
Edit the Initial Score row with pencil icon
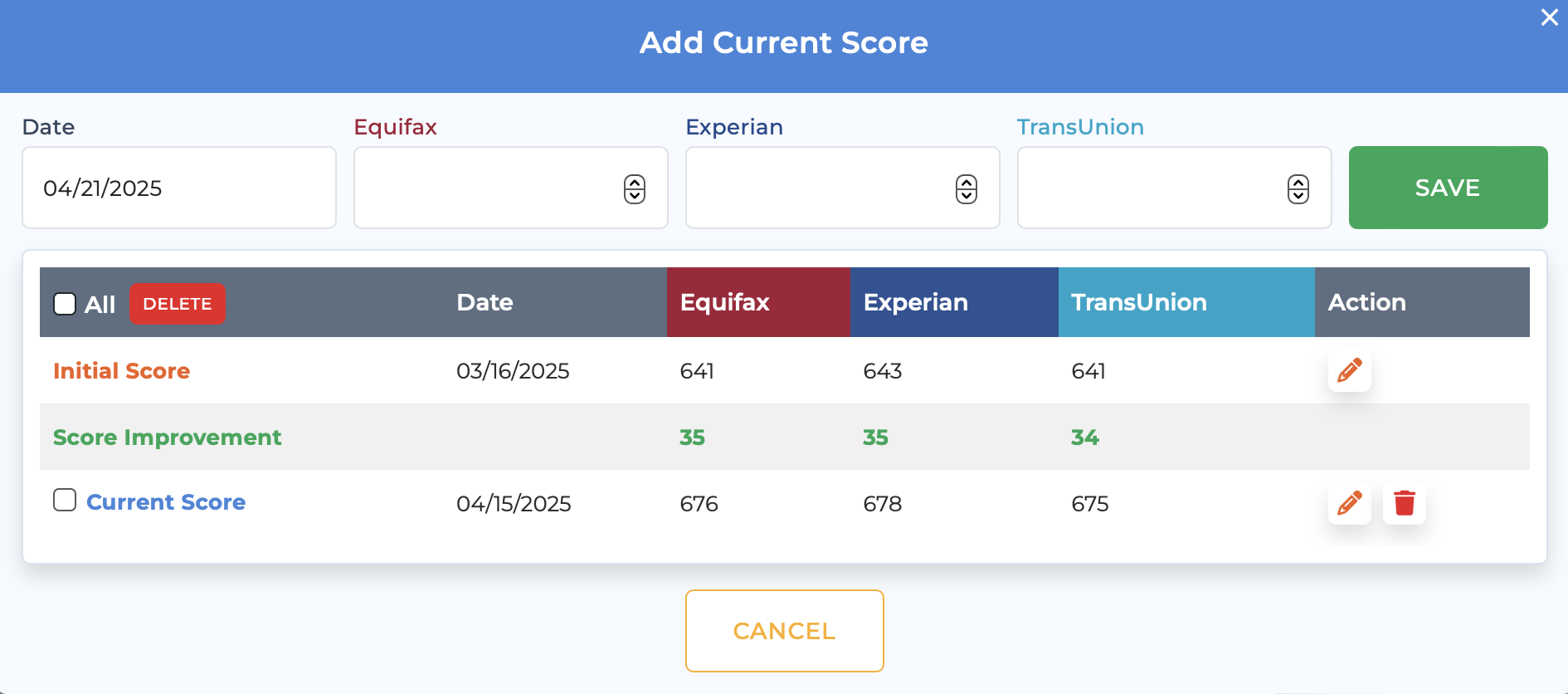click(1349, 370)
